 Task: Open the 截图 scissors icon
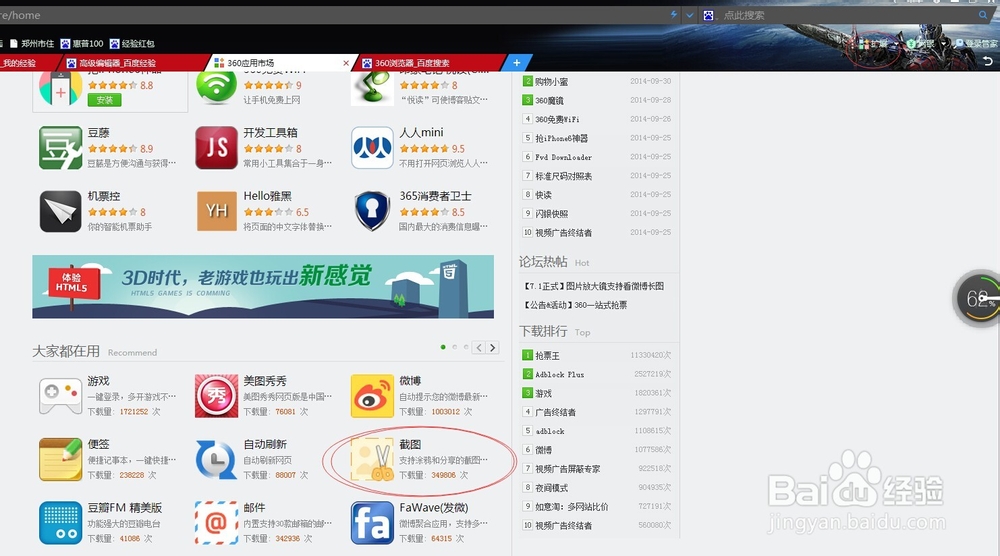pos(372,459)
